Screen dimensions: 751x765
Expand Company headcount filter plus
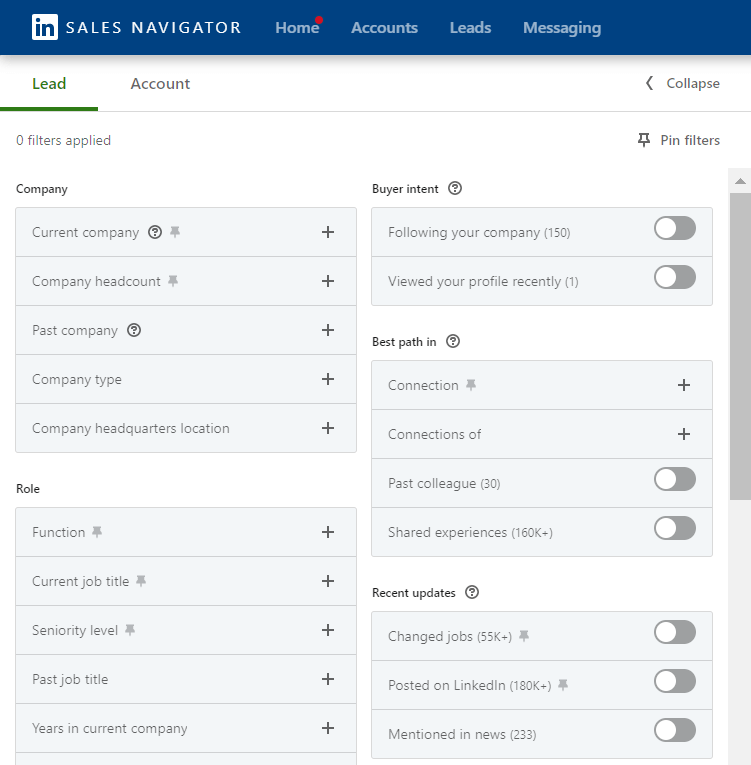[328, 281]
